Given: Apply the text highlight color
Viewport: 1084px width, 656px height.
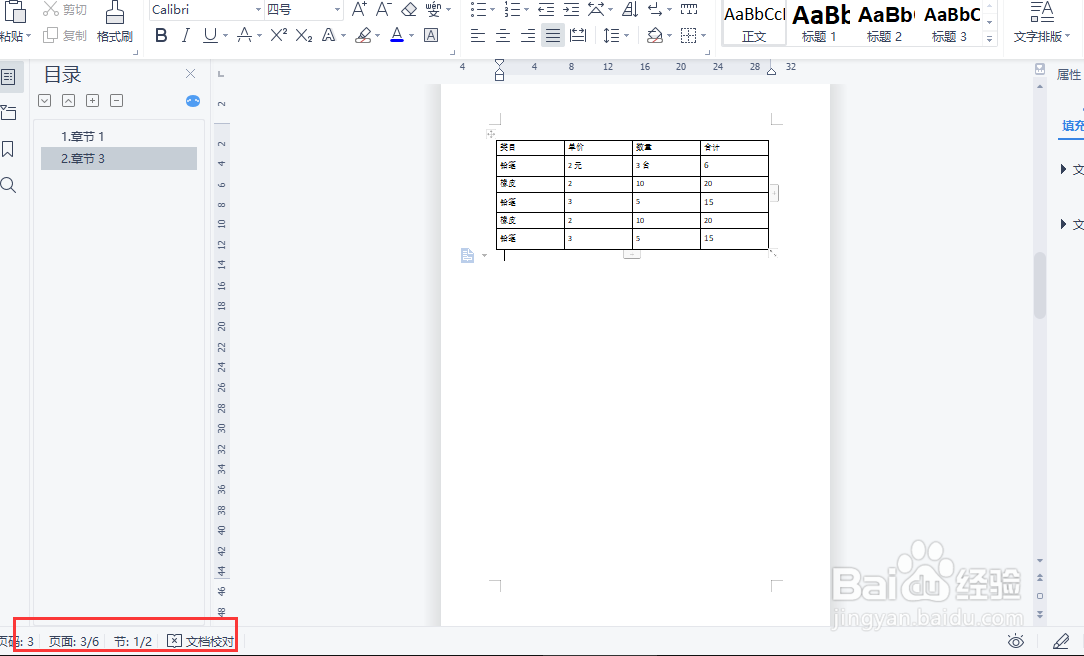Looking at the screenshot, I should pyautogui.click(x=363, y=35).
